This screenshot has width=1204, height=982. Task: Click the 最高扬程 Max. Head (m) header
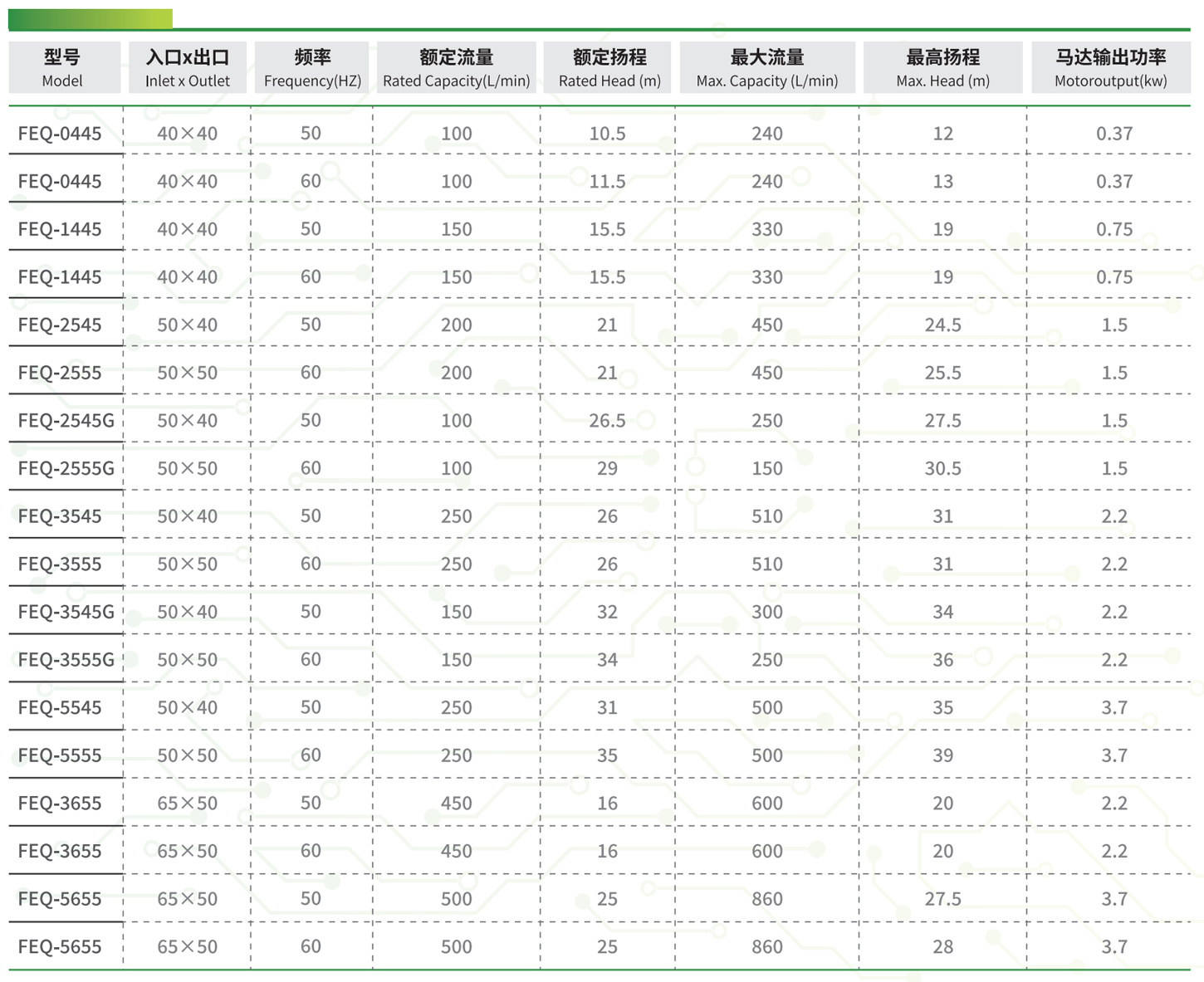point(942,67)
